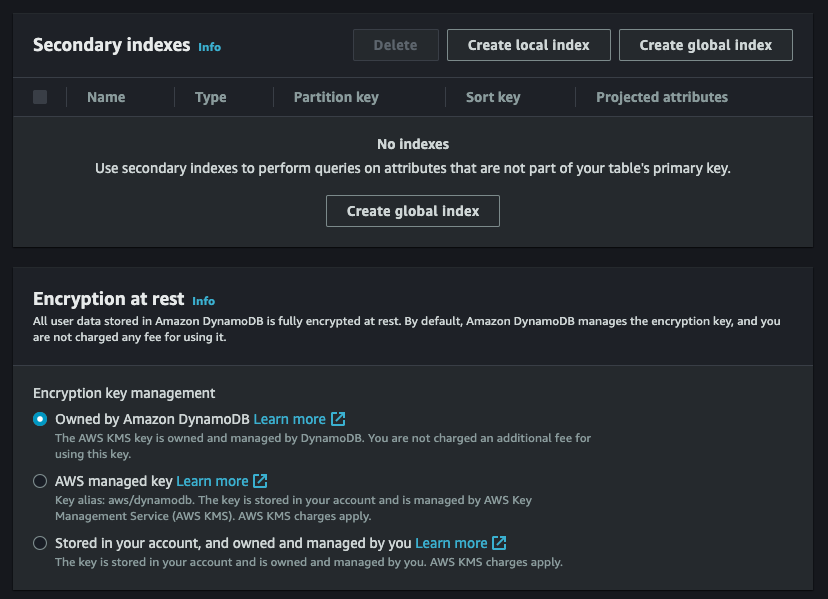
Task: Open Learn more link for Stored in your account
Action: coord(451,543)
